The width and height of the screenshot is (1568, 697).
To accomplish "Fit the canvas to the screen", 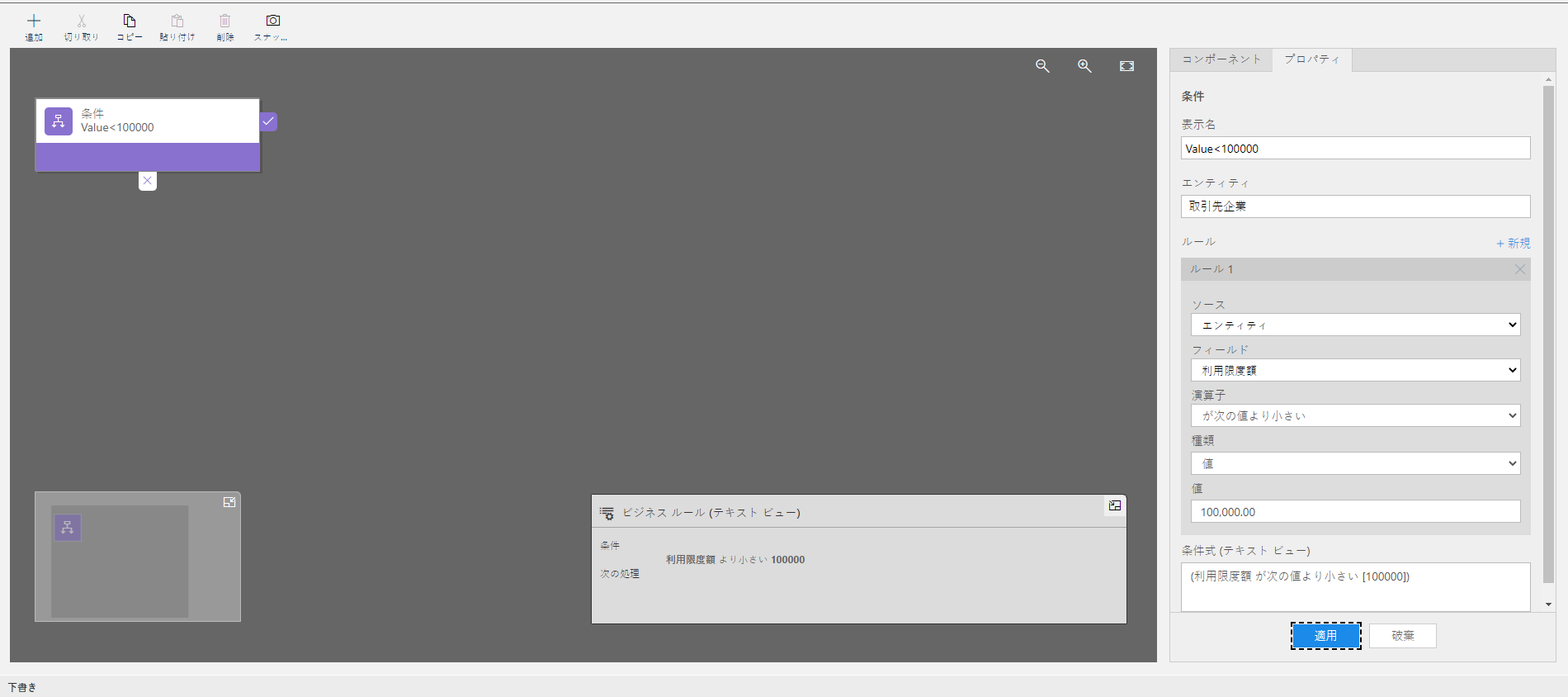I will point(1126,66).
